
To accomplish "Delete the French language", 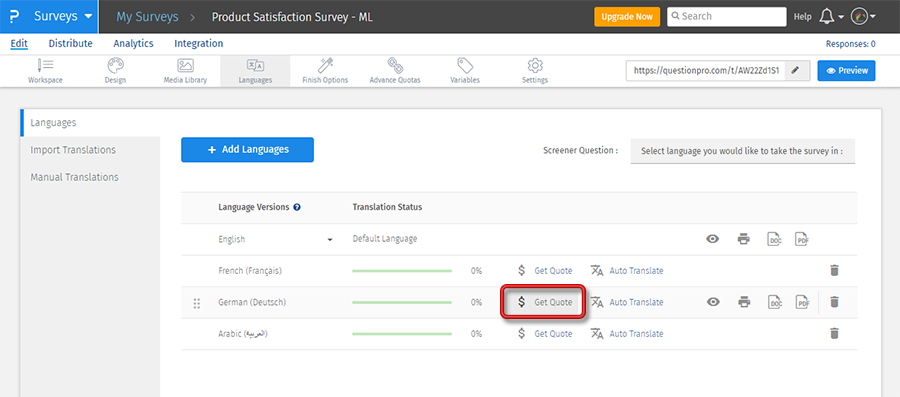I will coord(835,270).
